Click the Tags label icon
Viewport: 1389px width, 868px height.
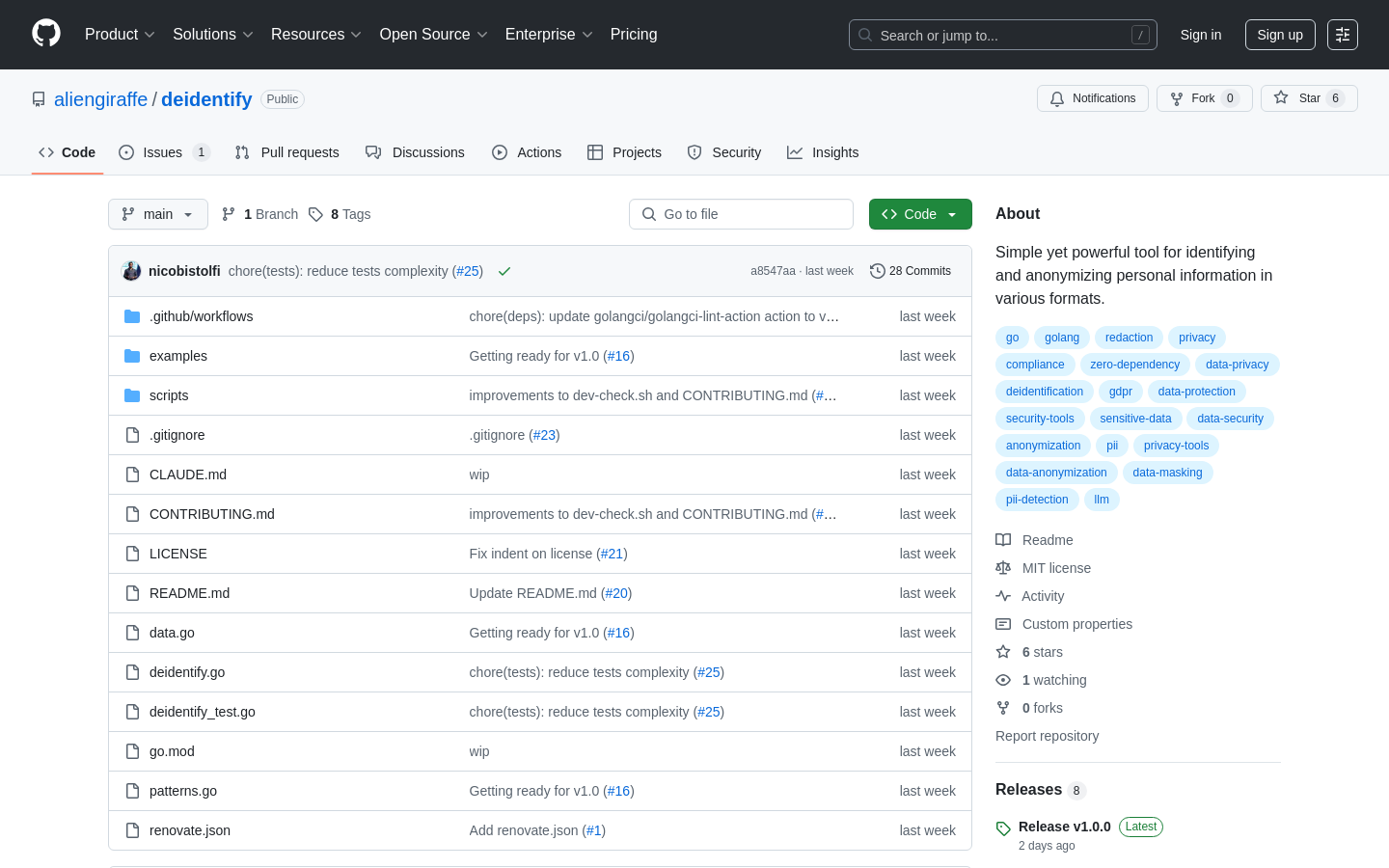coord(315,214)
